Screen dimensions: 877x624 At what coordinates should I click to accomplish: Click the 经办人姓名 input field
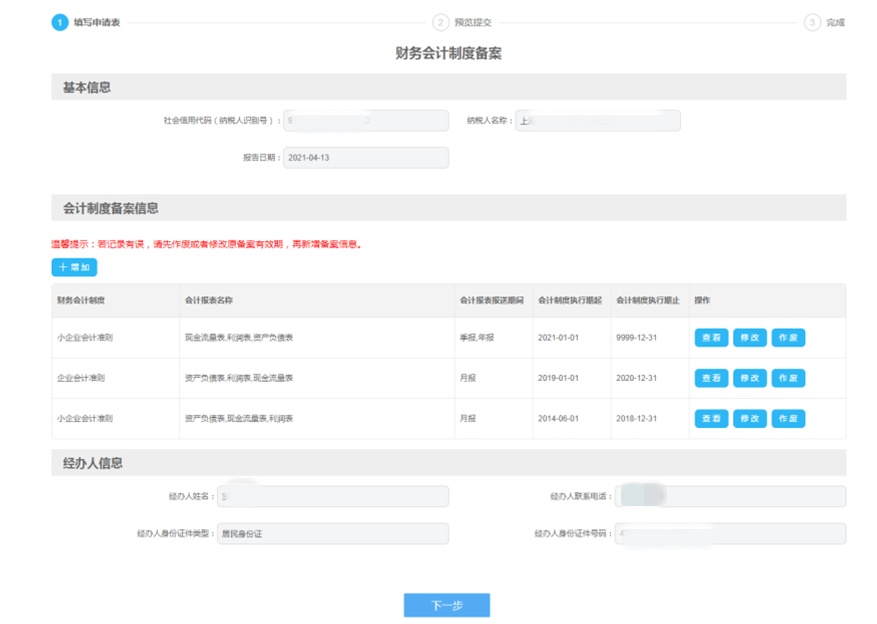click(x=332, y=497)
